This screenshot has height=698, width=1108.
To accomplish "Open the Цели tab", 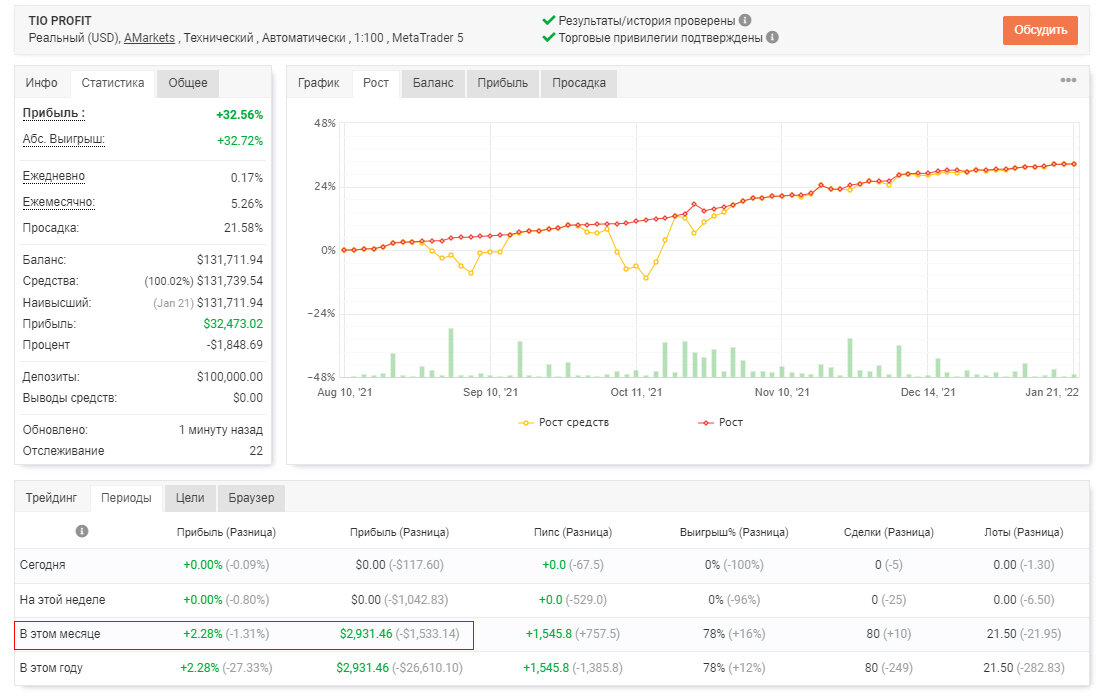I will pos(190,498).
